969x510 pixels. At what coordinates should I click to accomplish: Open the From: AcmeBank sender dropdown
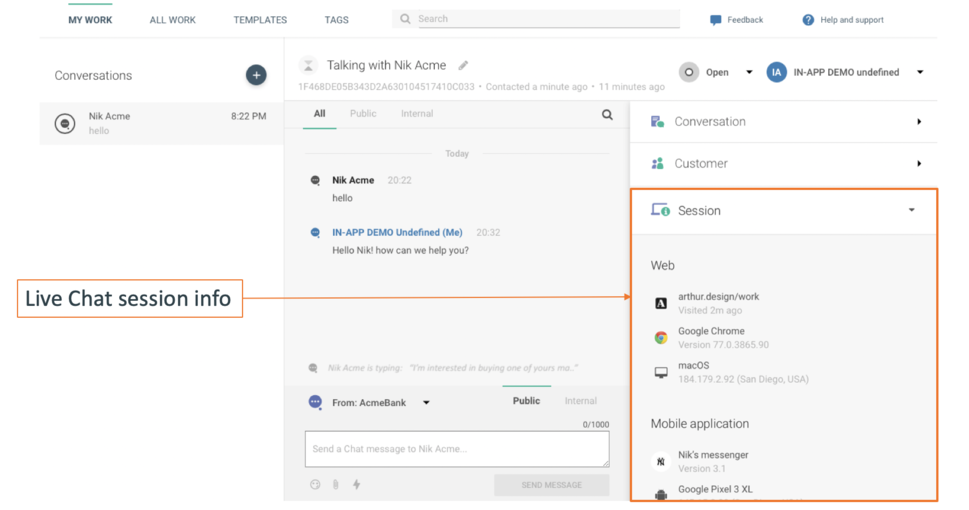[x=426, y=403]
